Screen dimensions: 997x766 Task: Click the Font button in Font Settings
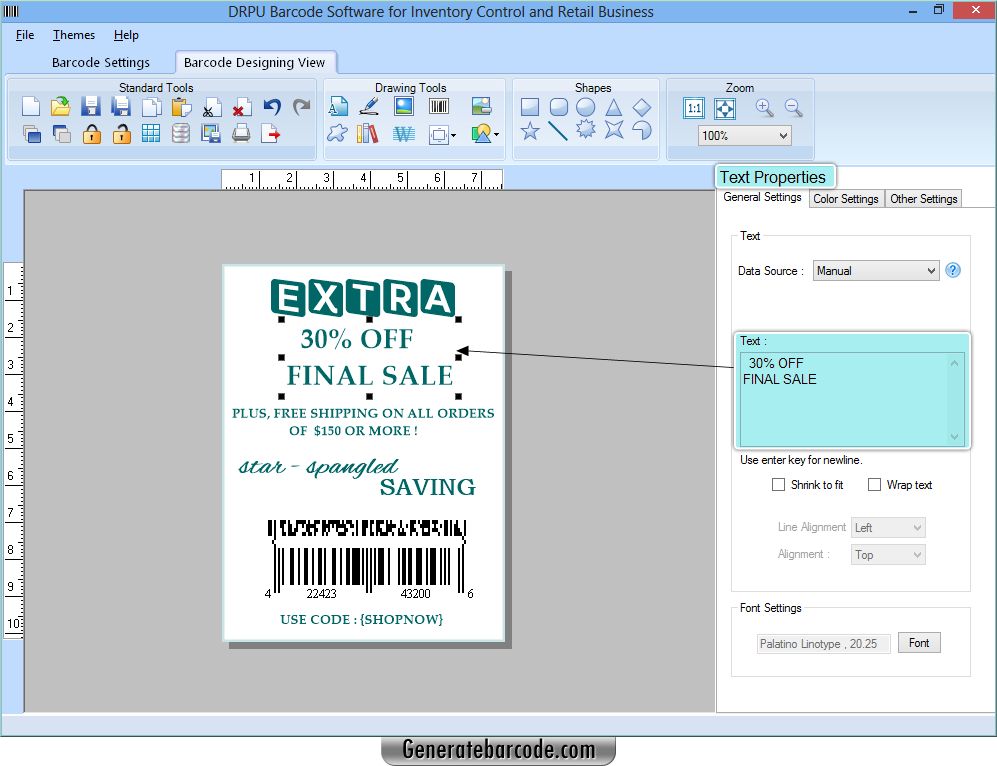[918, 642]
